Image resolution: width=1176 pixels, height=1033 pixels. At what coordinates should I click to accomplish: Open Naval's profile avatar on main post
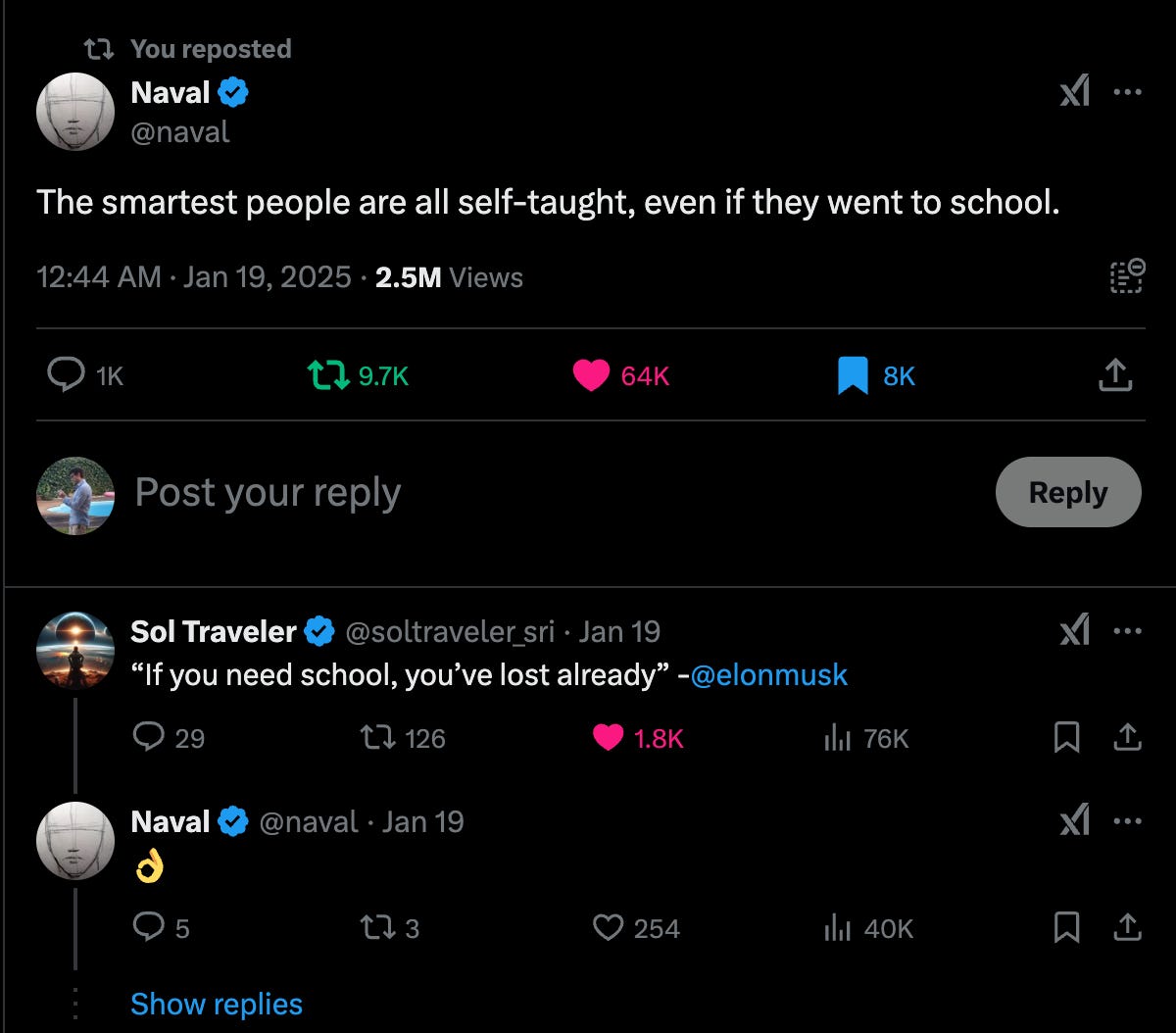coord(75,111)
